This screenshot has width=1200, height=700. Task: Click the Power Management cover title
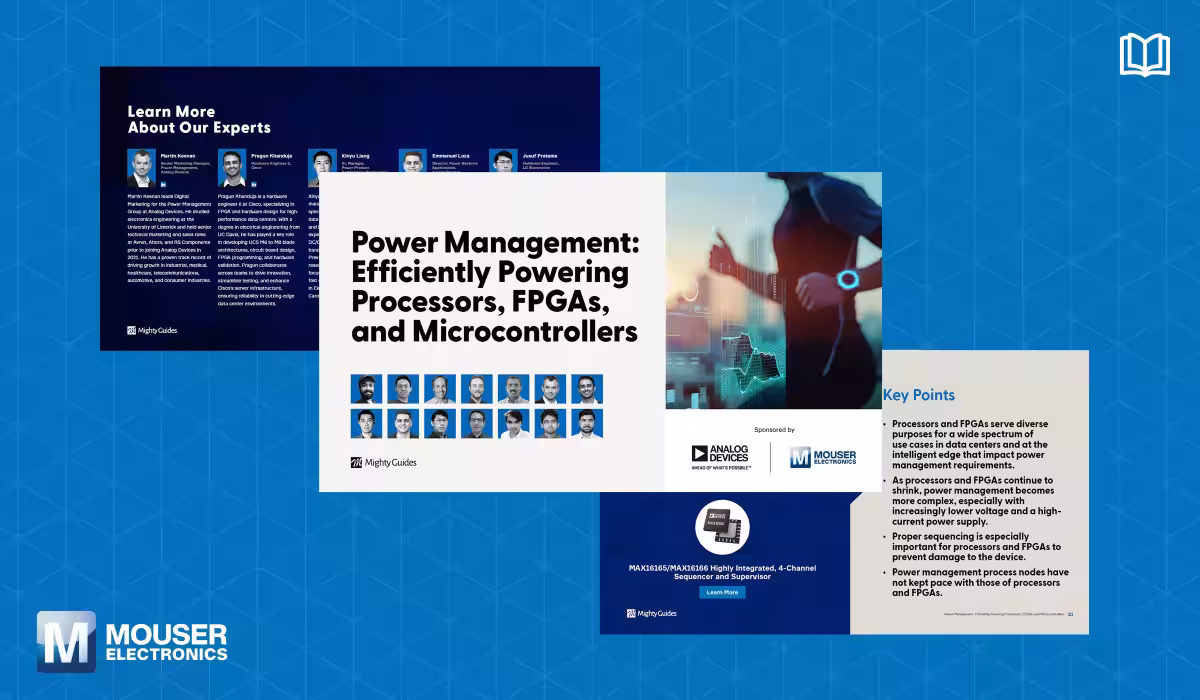click(495, 285)
